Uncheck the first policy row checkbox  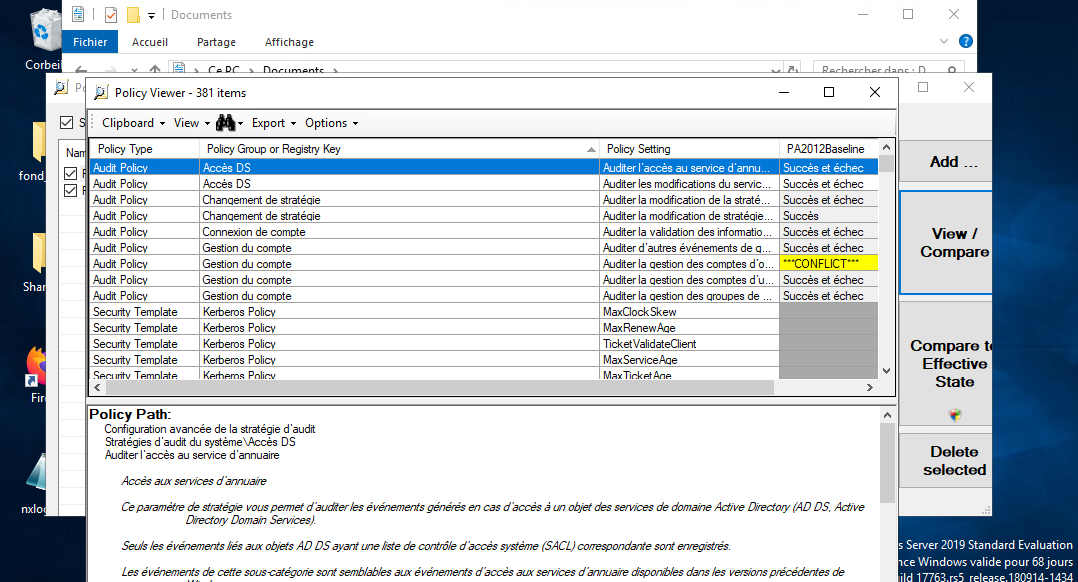[71, 174]
